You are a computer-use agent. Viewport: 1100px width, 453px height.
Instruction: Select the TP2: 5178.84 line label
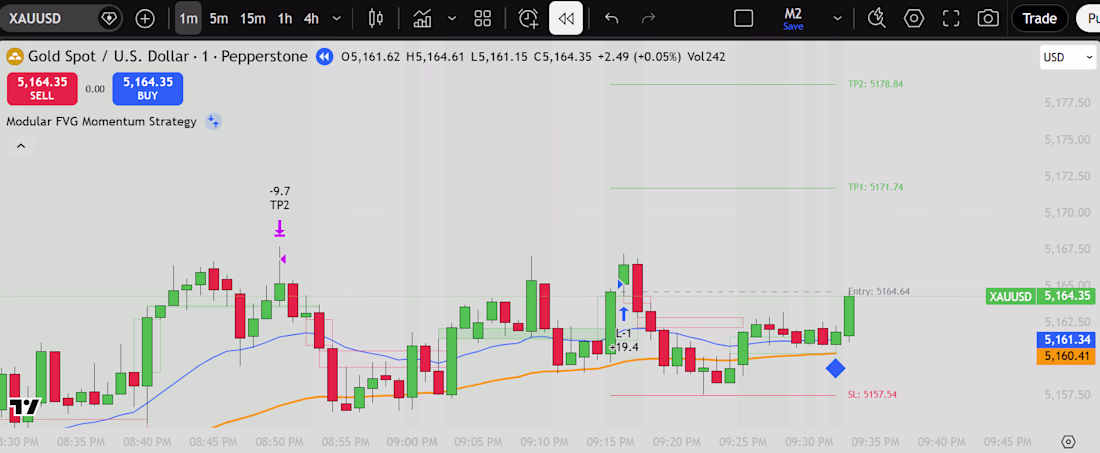coord(875,84)
